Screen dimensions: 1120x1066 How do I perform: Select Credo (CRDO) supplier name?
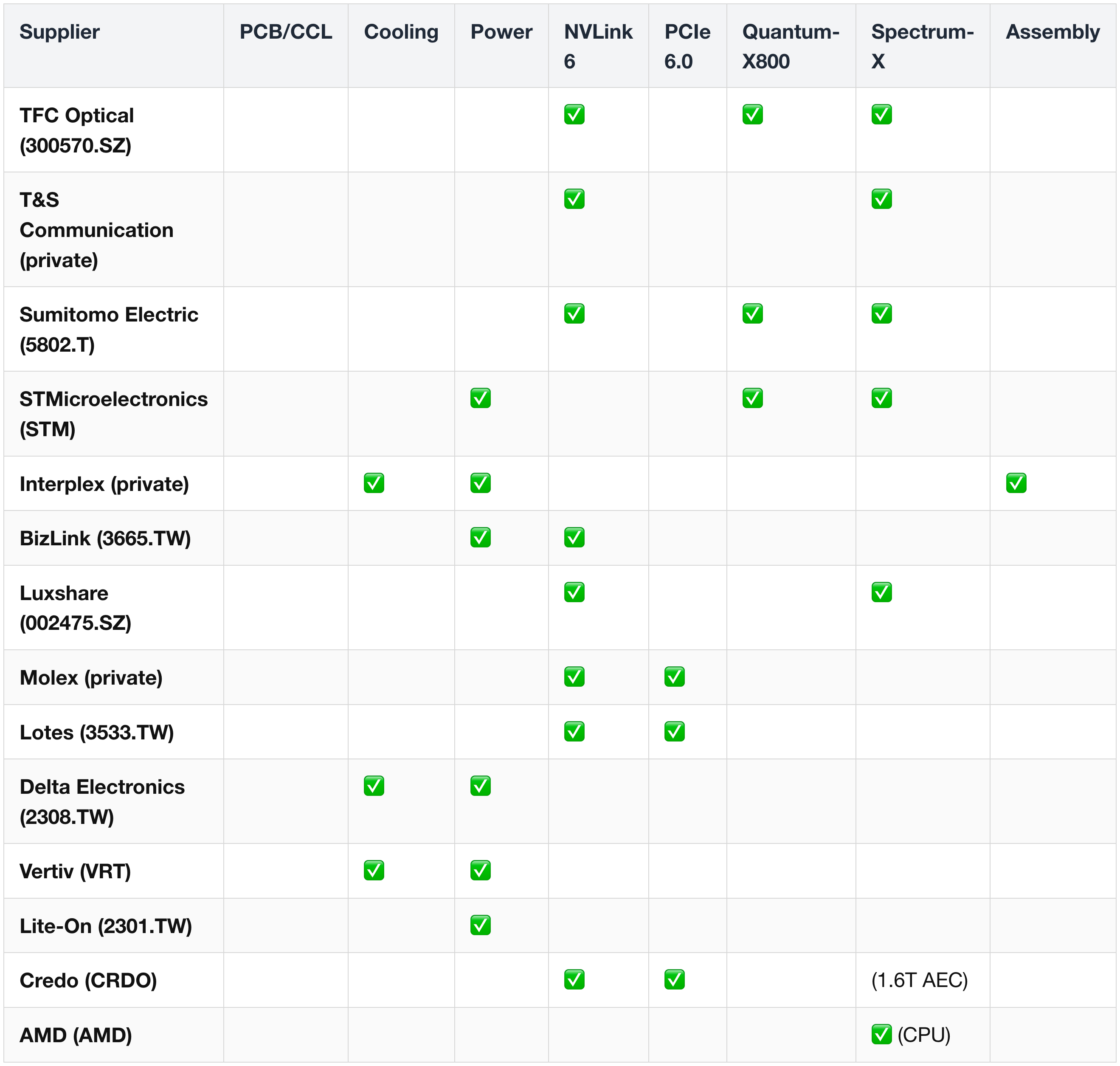pyautogui.click(x=88, y=980)
